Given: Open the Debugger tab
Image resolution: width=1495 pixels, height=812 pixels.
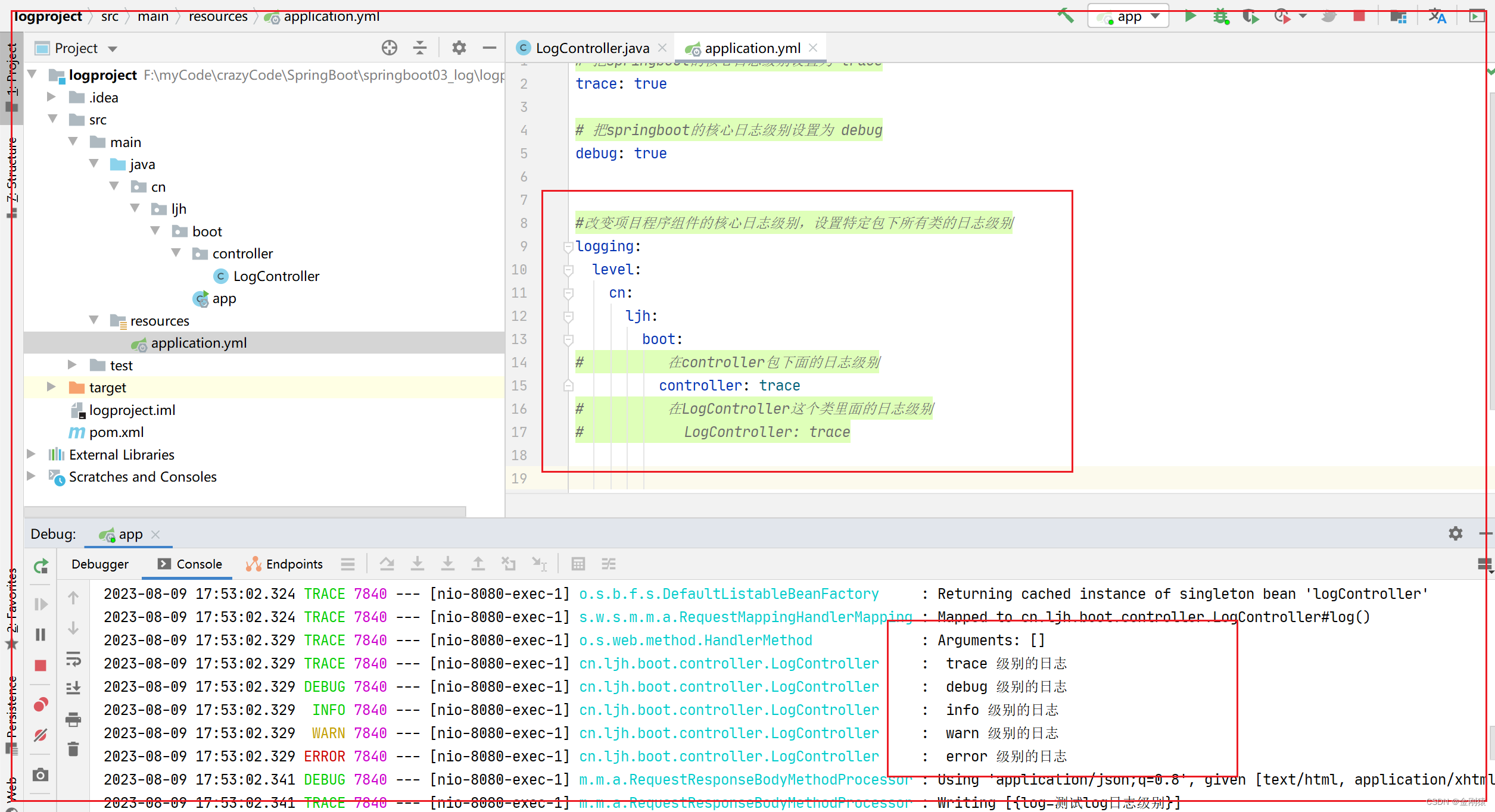Looking at the screenshot, I should click(100, 564).
